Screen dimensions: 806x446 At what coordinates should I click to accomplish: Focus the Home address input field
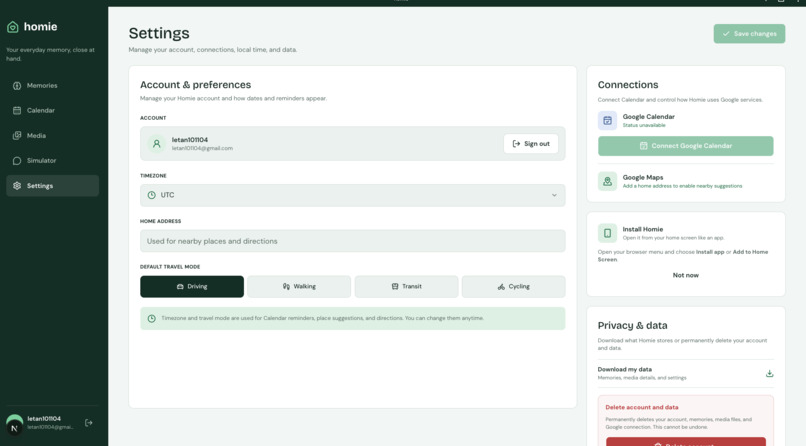tap(353, 241)
